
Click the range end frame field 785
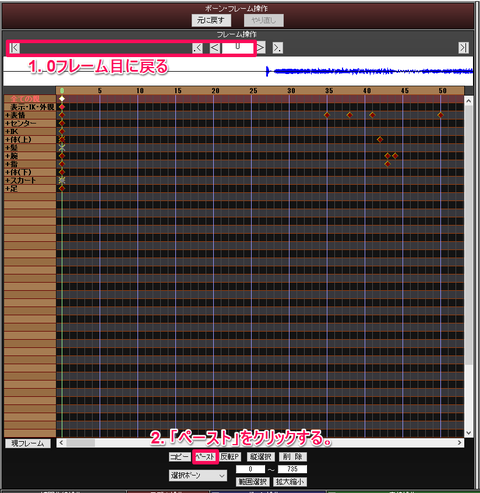(x=292, y=469)
